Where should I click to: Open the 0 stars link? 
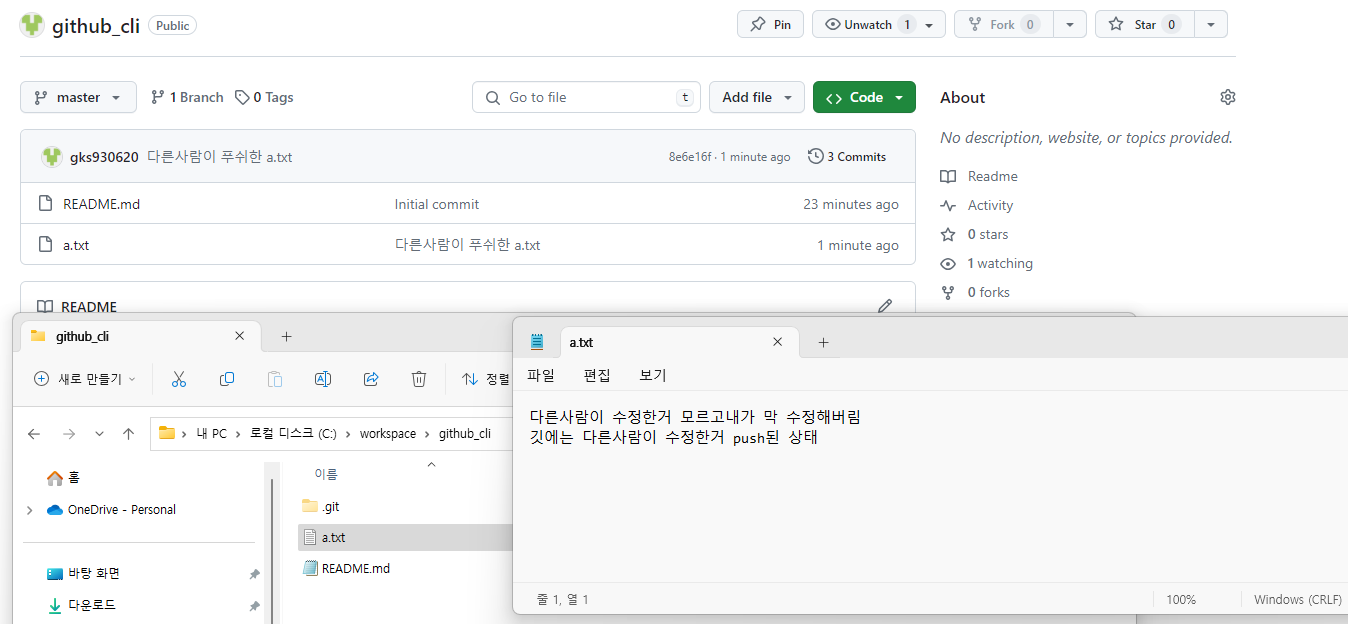pos(974,234)
